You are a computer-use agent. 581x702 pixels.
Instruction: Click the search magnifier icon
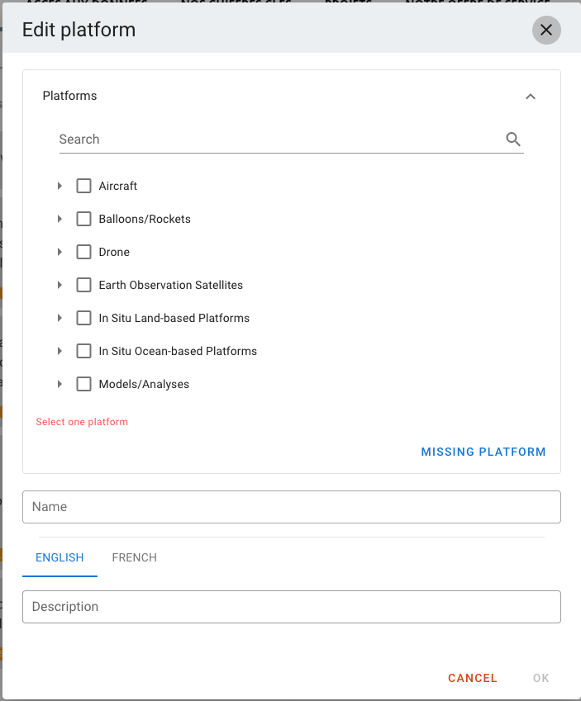coord(513,139)
